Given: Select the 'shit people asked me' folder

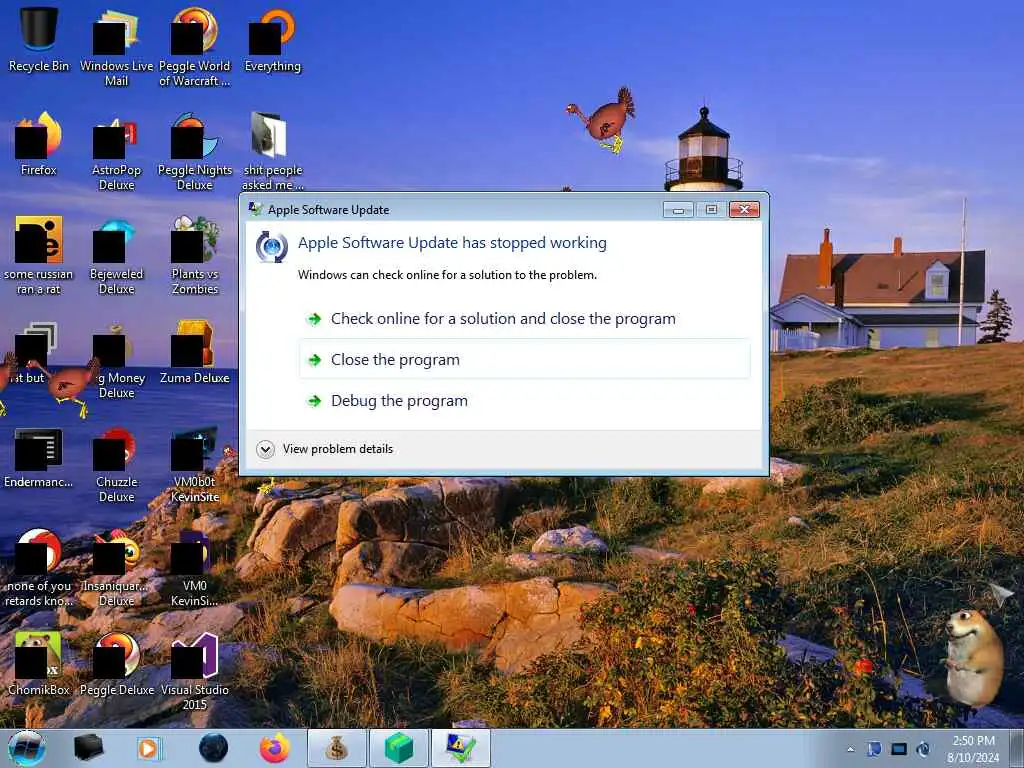Looking at the screenshot, I should pos(272,152).
